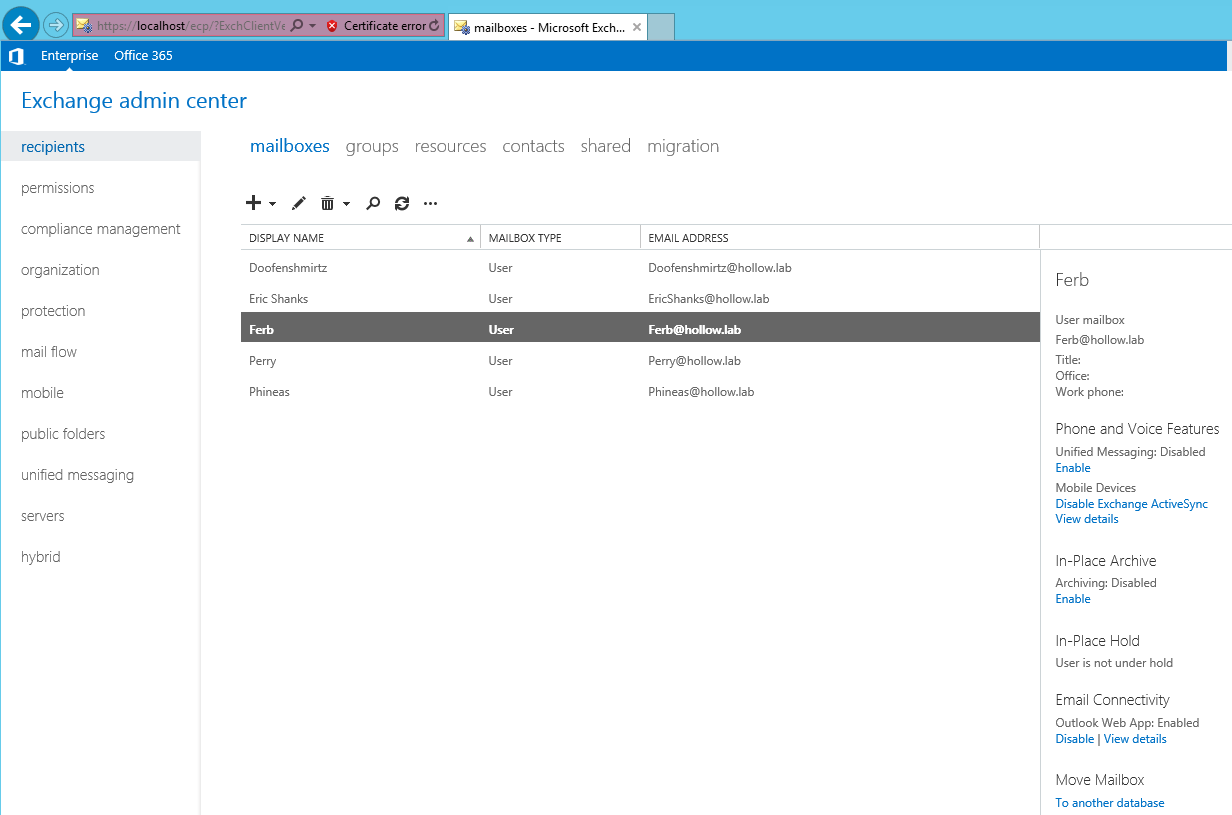The height and width of the screenshot is (815, 1232).
Task: Switch to the groups tab
Action: click(x=372, y=146)
